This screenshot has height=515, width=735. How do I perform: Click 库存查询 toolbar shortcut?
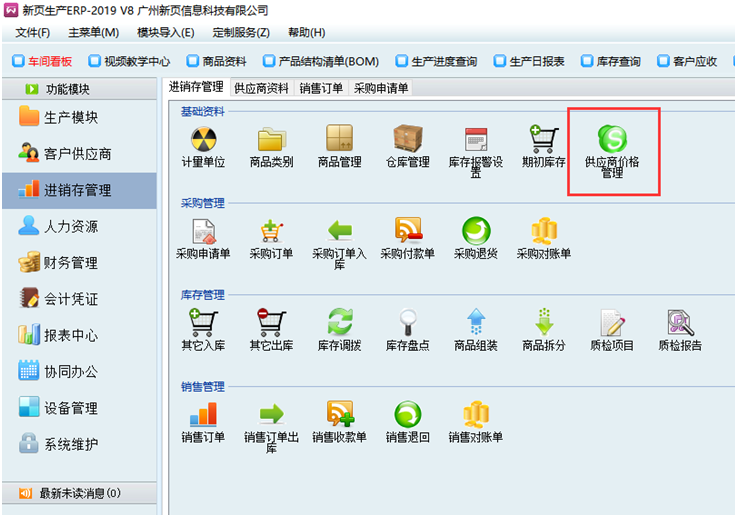coord(610,61)
